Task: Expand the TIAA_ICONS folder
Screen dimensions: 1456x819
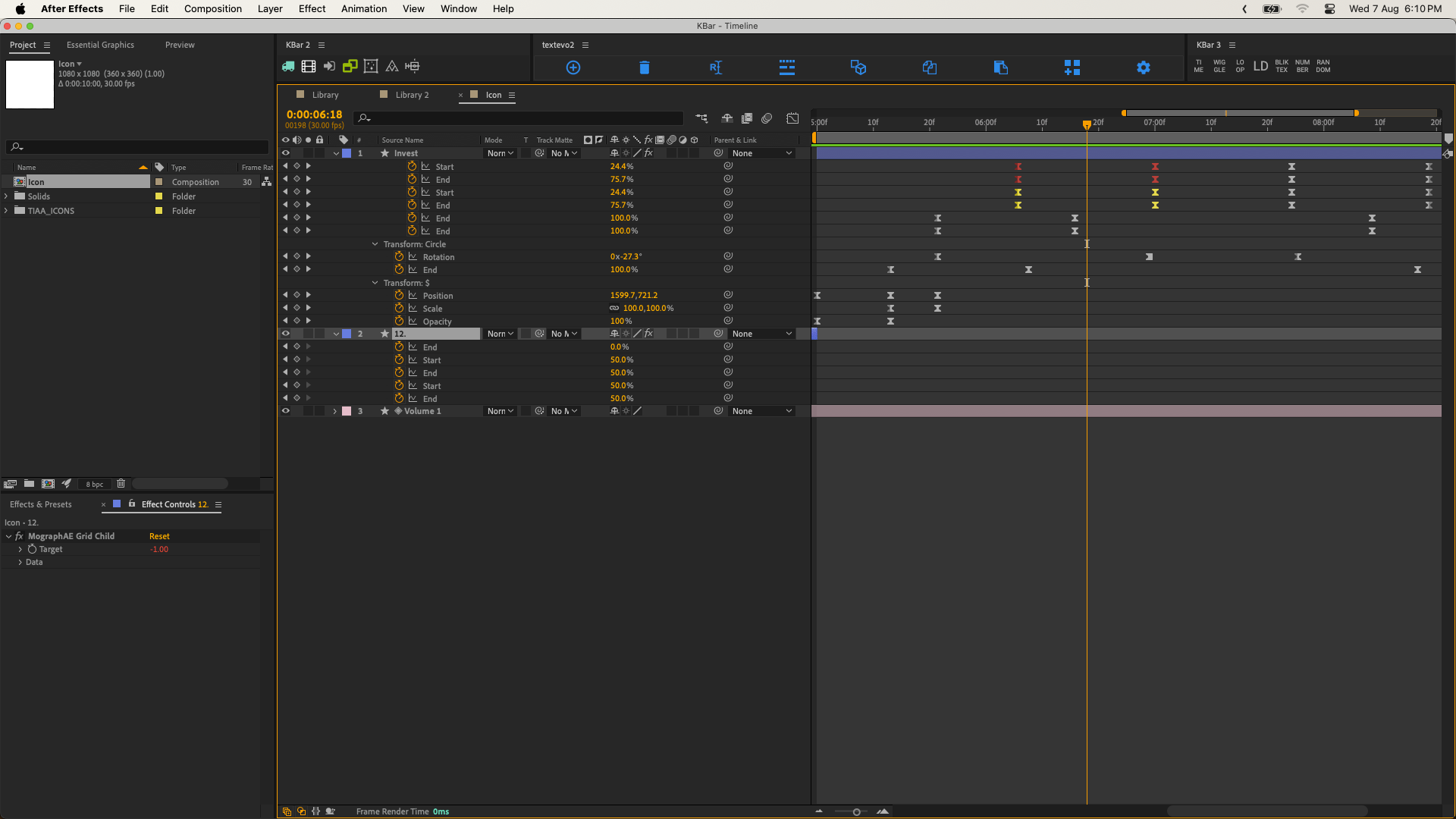Action: [x=7, y=211]
